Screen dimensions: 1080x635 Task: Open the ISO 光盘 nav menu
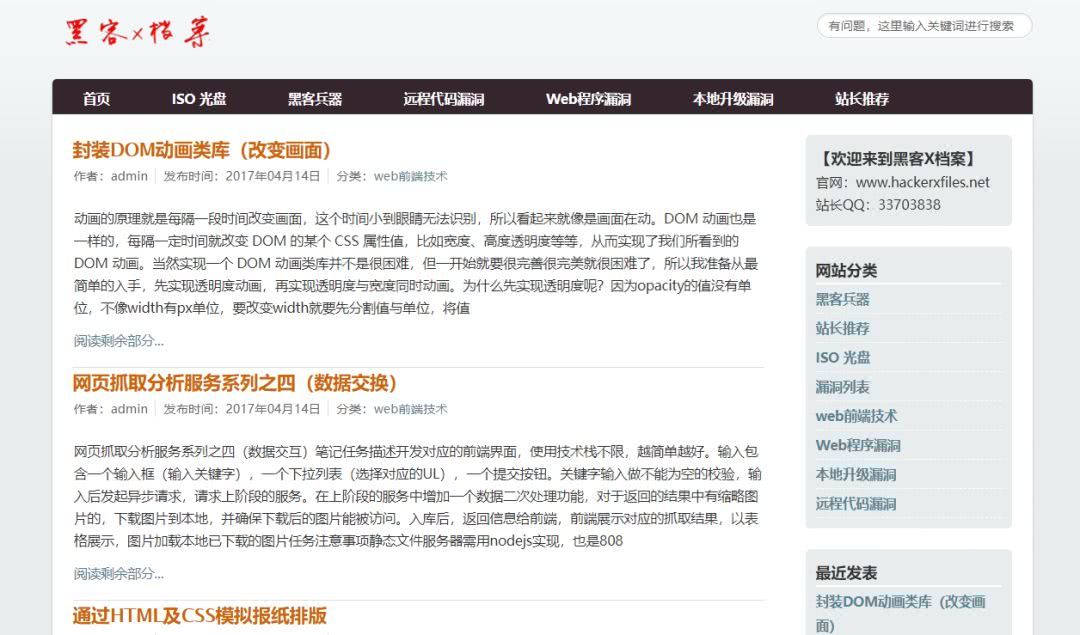point(199,98)
